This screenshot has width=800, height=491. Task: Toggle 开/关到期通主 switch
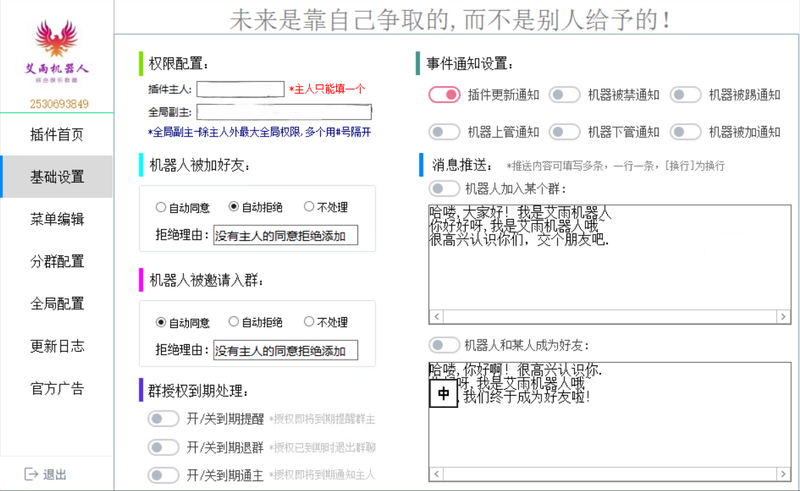163,475
